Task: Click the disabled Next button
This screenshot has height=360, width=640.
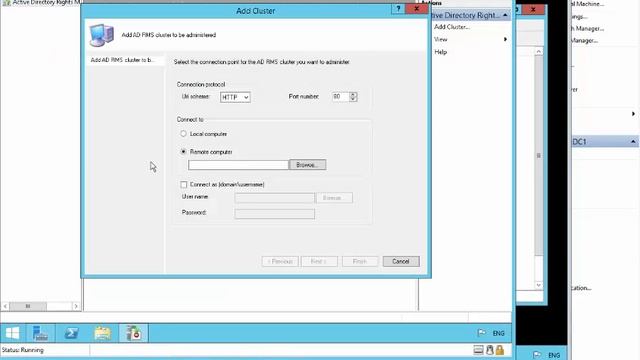Action: [x=319, y=261]
